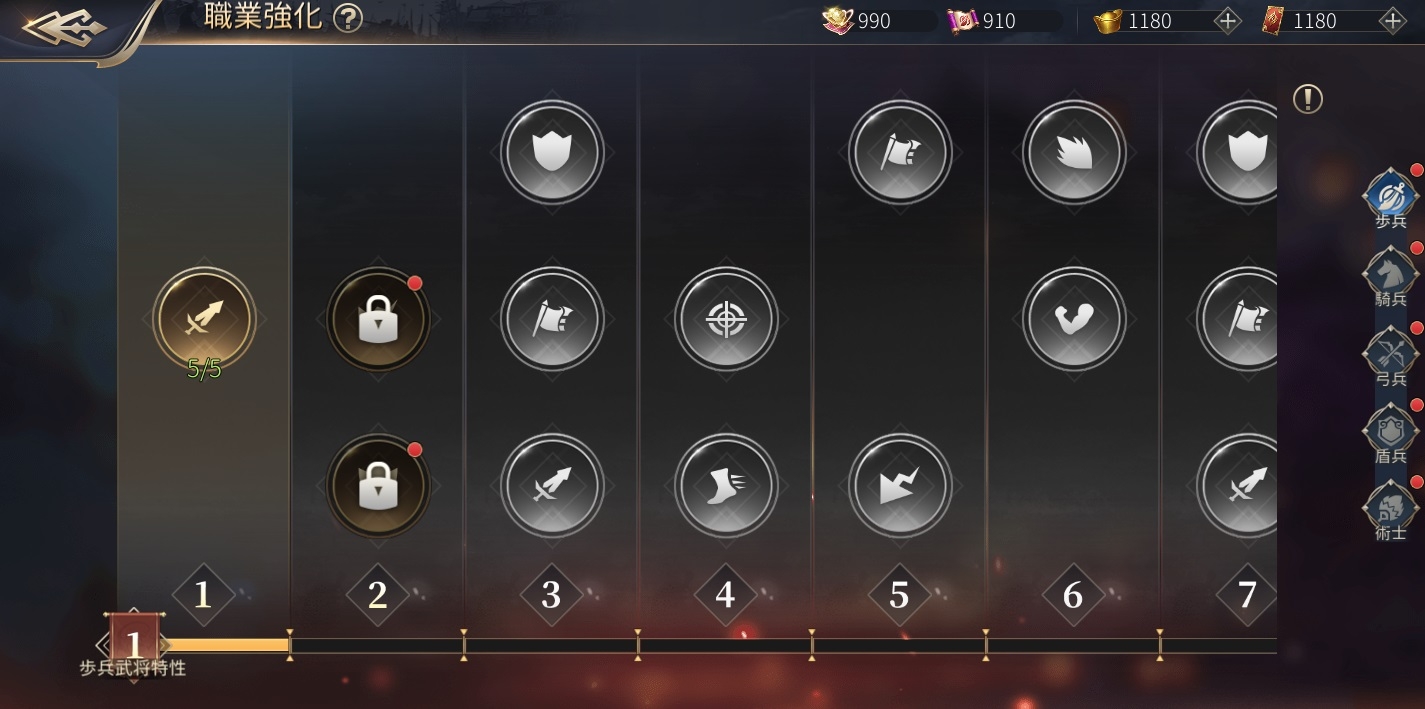Screen dimensions: 1425x709
Task: Select the crosshair target skill node in column 4
Action: (726, 320)
